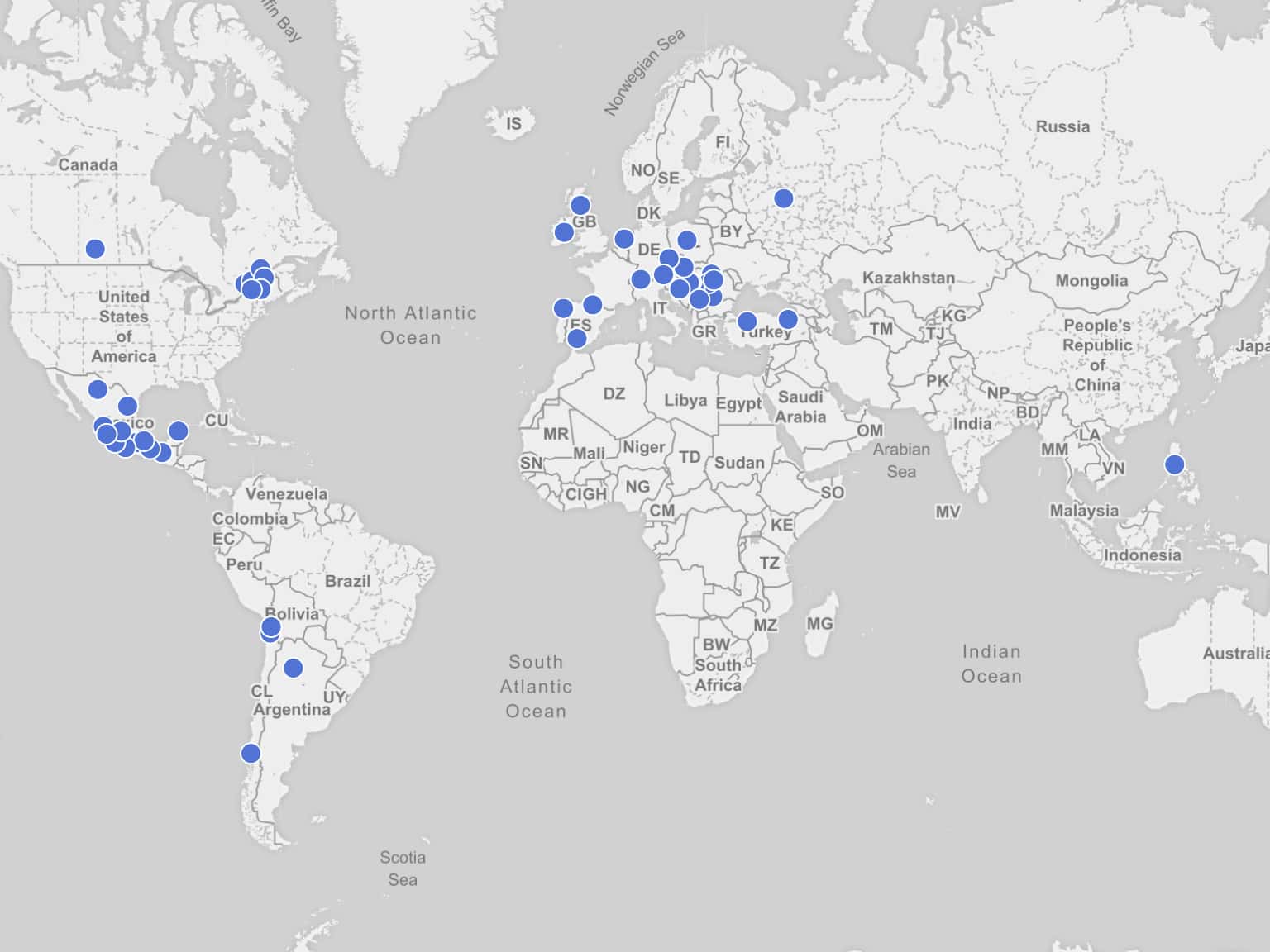Click the map marker in the Philippines
The height and width of the screenshot is (952, 1270).
[x=1174, y=464]
